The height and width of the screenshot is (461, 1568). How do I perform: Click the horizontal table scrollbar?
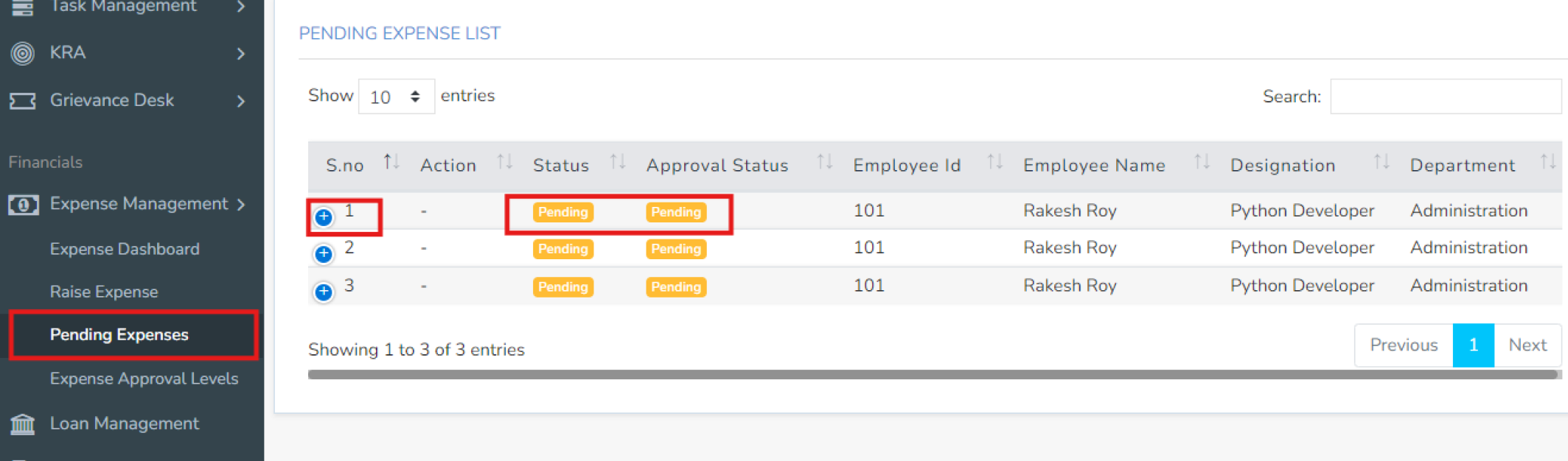coord(933,374)
